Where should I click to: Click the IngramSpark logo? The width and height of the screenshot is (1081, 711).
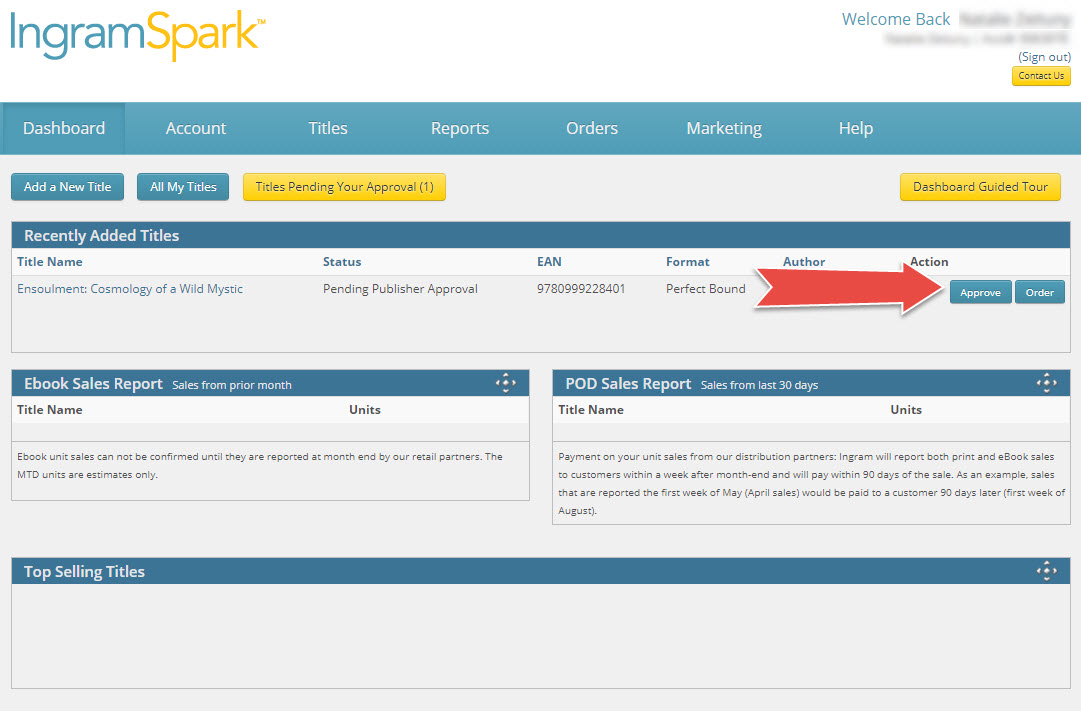point(138,35)
